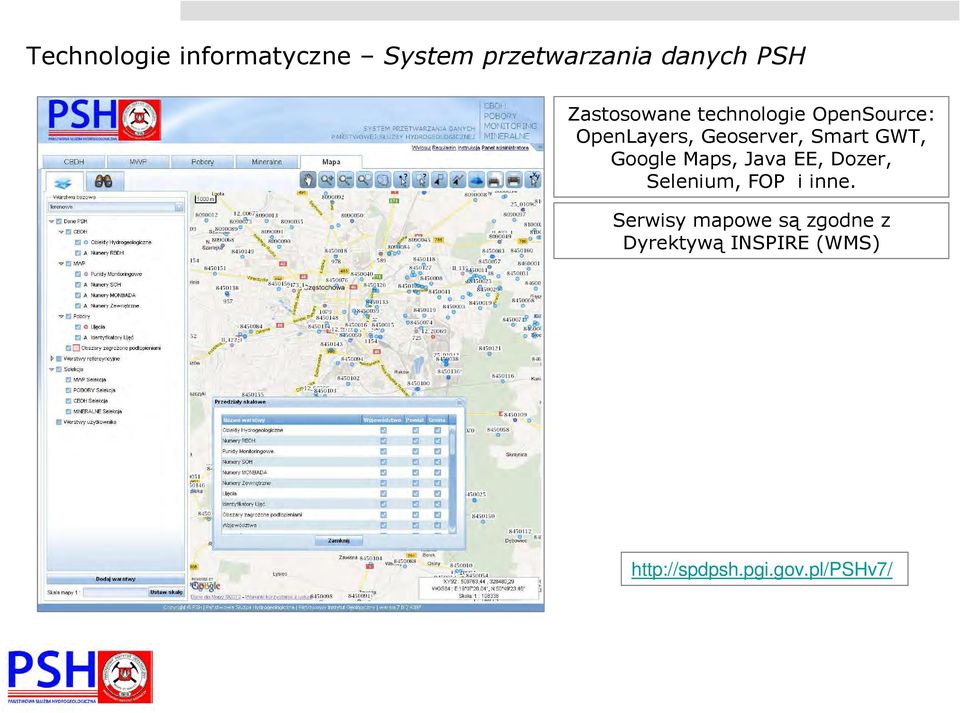The height and width of the screenshot is (713, 960).
Task: Open the Warstwa bazowa dropdown
Action: click(115, 207)
